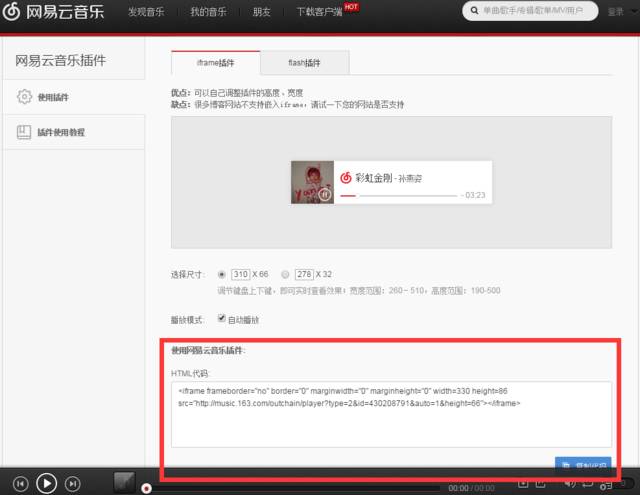The width and height of the screenshot is (640, 495).
Task: Click the NetEase logo in the preview widget
Action: [346, 178]
